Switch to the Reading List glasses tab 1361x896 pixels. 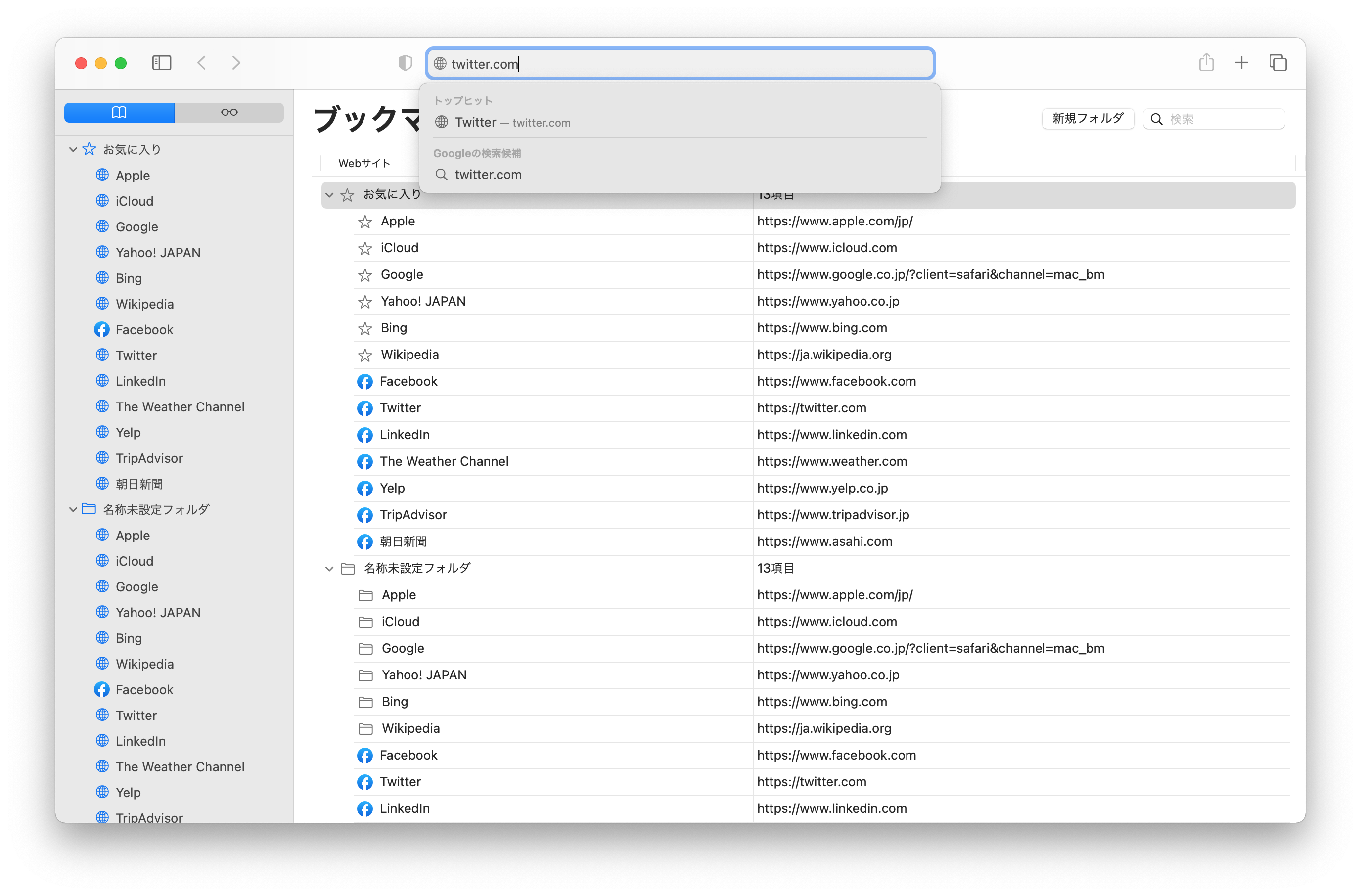(229, 112)
